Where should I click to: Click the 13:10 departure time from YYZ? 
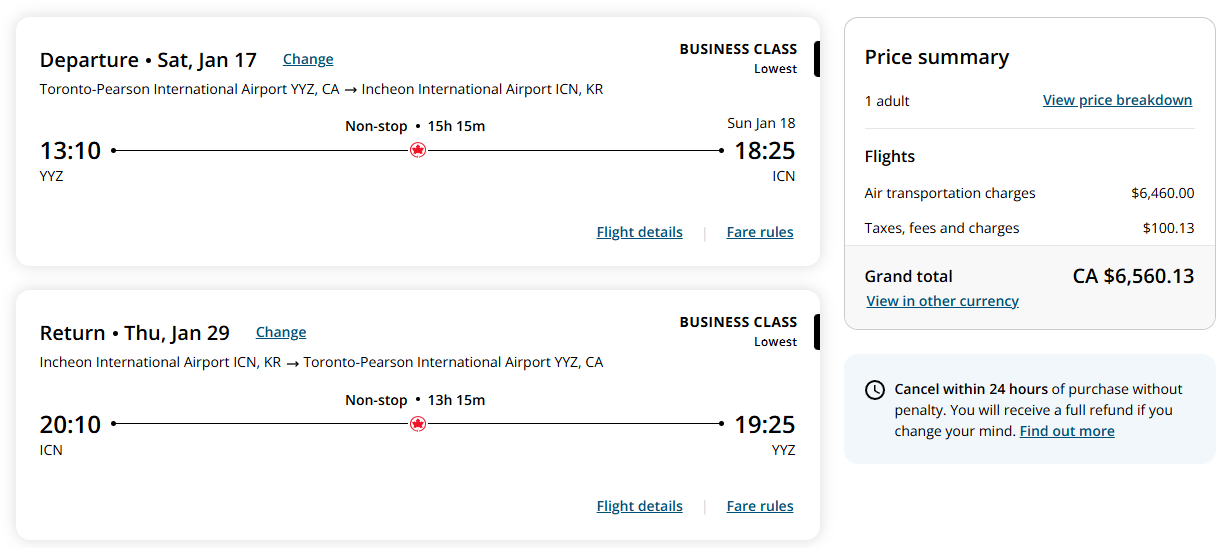point(71,151)
